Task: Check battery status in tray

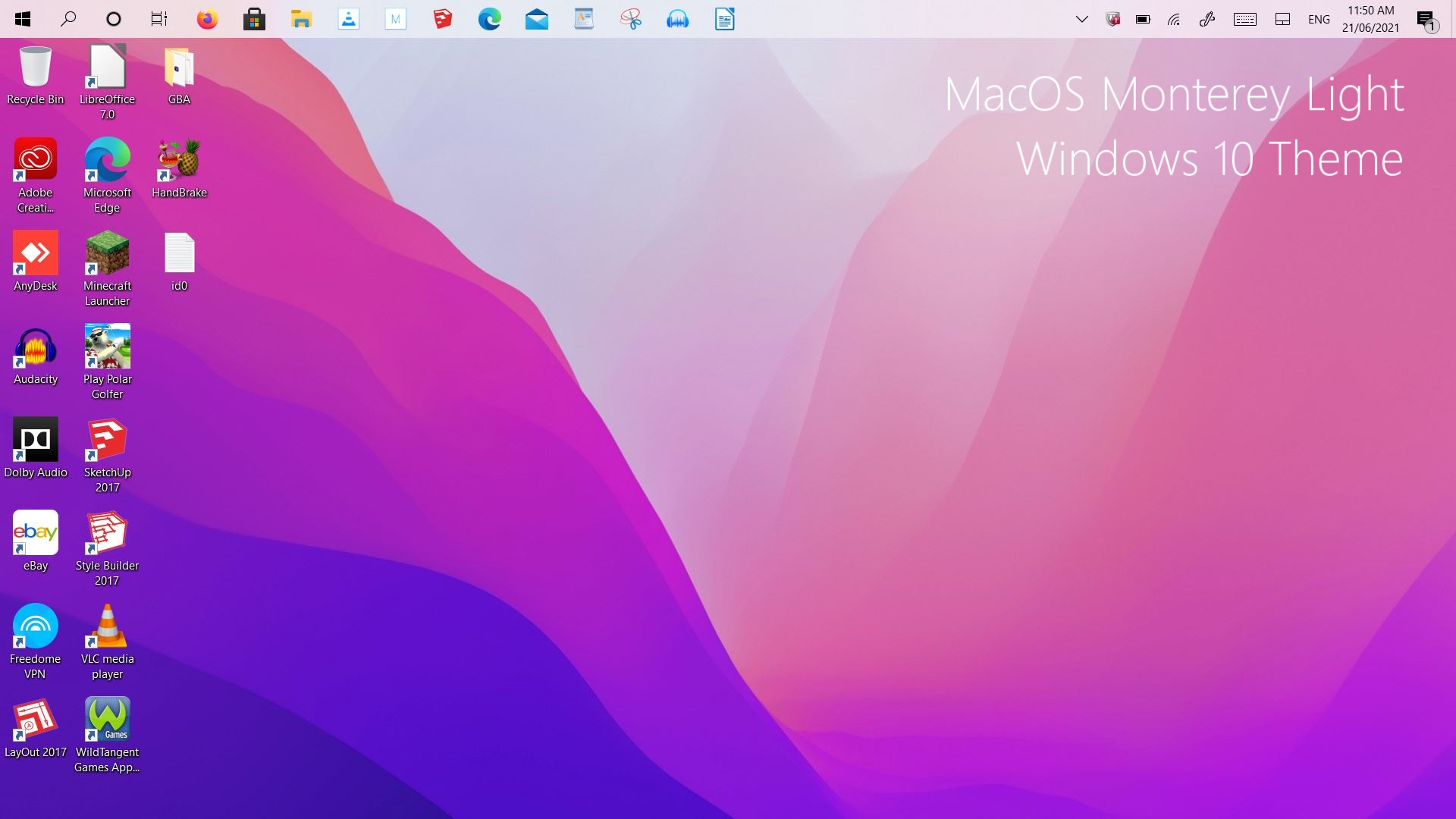Action: coord(1143,20)
